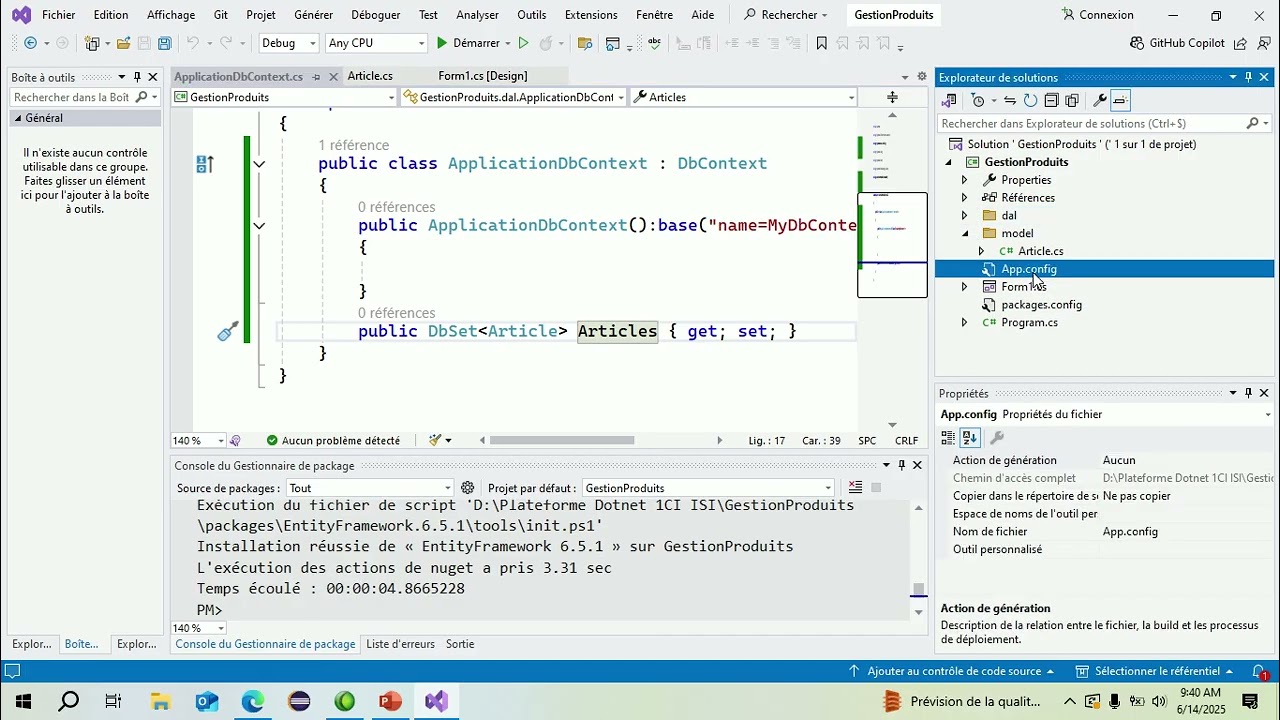Click the Rechercher search button in title bar
Viewport: 1280px width, 720px height.
point(786,15)
